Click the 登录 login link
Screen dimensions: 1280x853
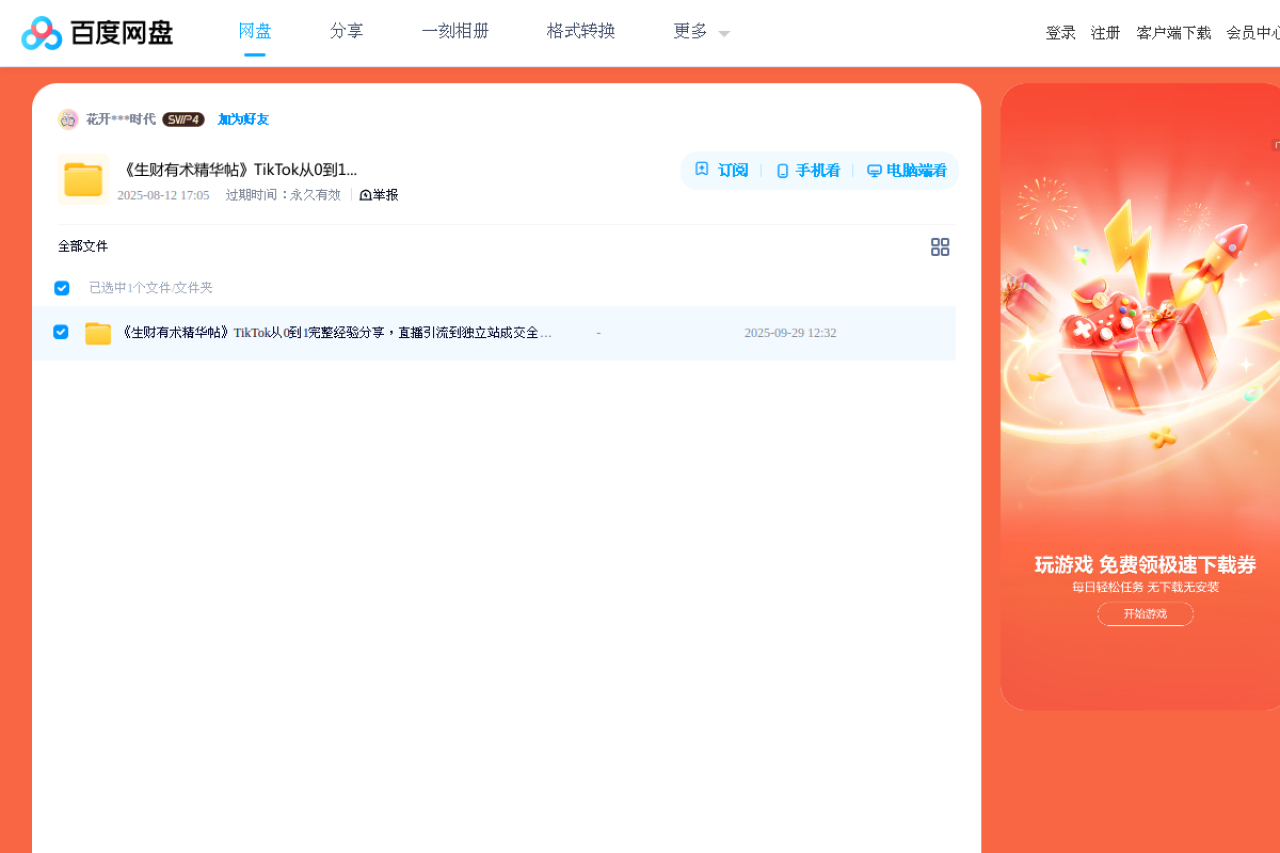(1059, 32)
